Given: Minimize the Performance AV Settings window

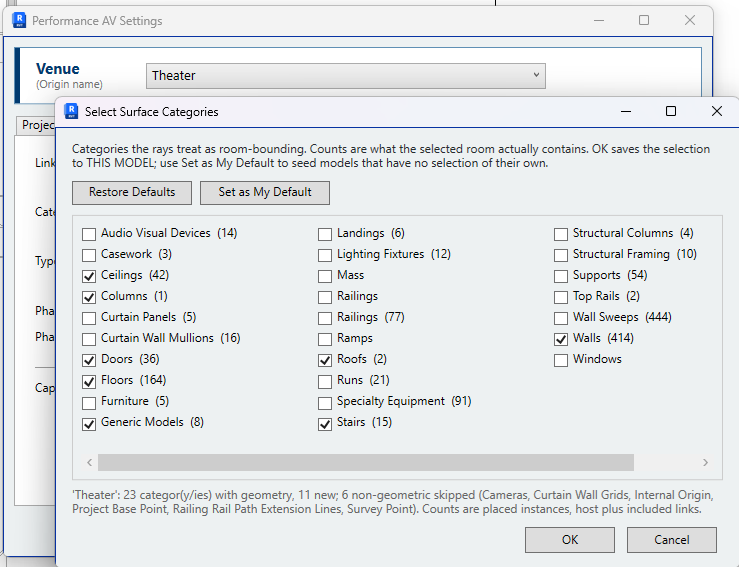Looking at the screenshot, I should [x=599, y=20].
